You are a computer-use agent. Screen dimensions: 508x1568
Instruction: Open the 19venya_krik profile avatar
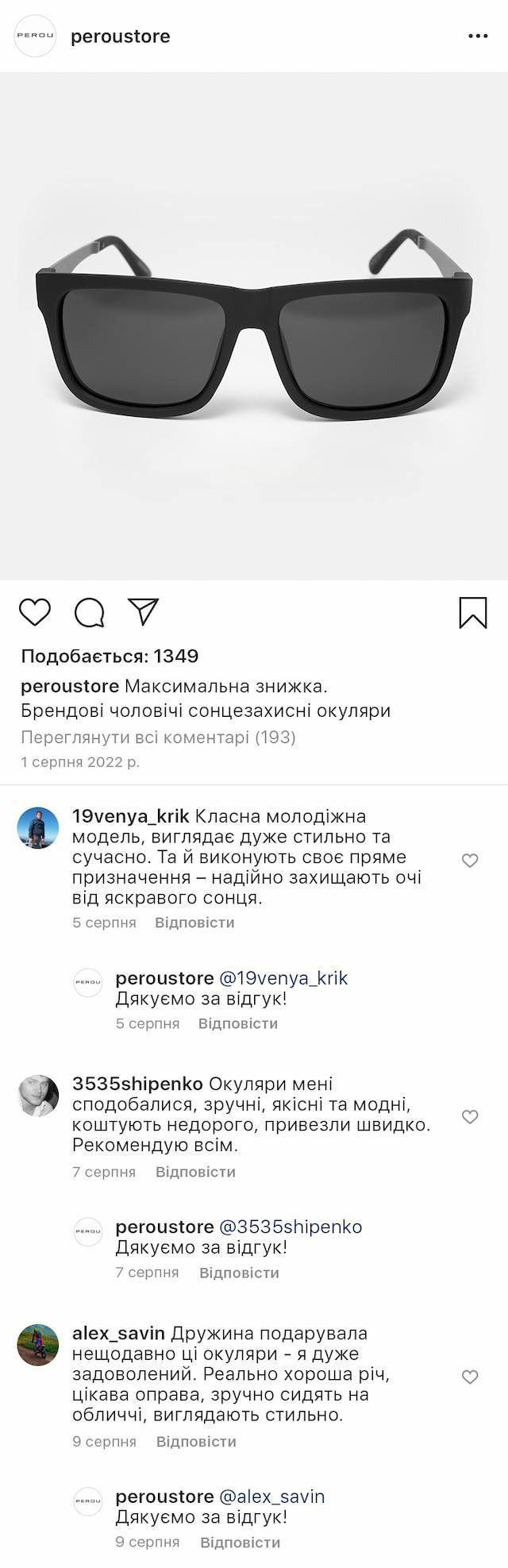38,828
